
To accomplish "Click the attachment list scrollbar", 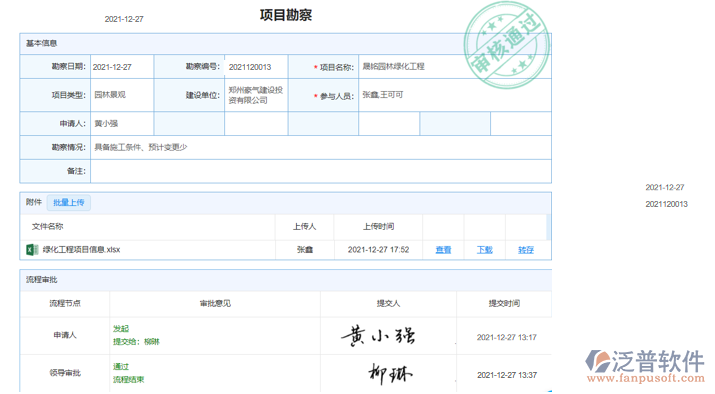I will pyautogui.click(x=549, y=227).
